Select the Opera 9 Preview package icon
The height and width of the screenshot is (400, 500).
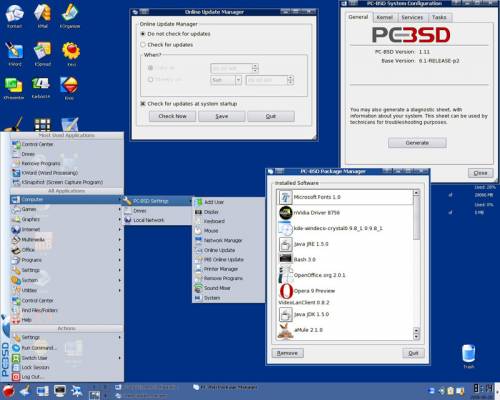point(286,291)
